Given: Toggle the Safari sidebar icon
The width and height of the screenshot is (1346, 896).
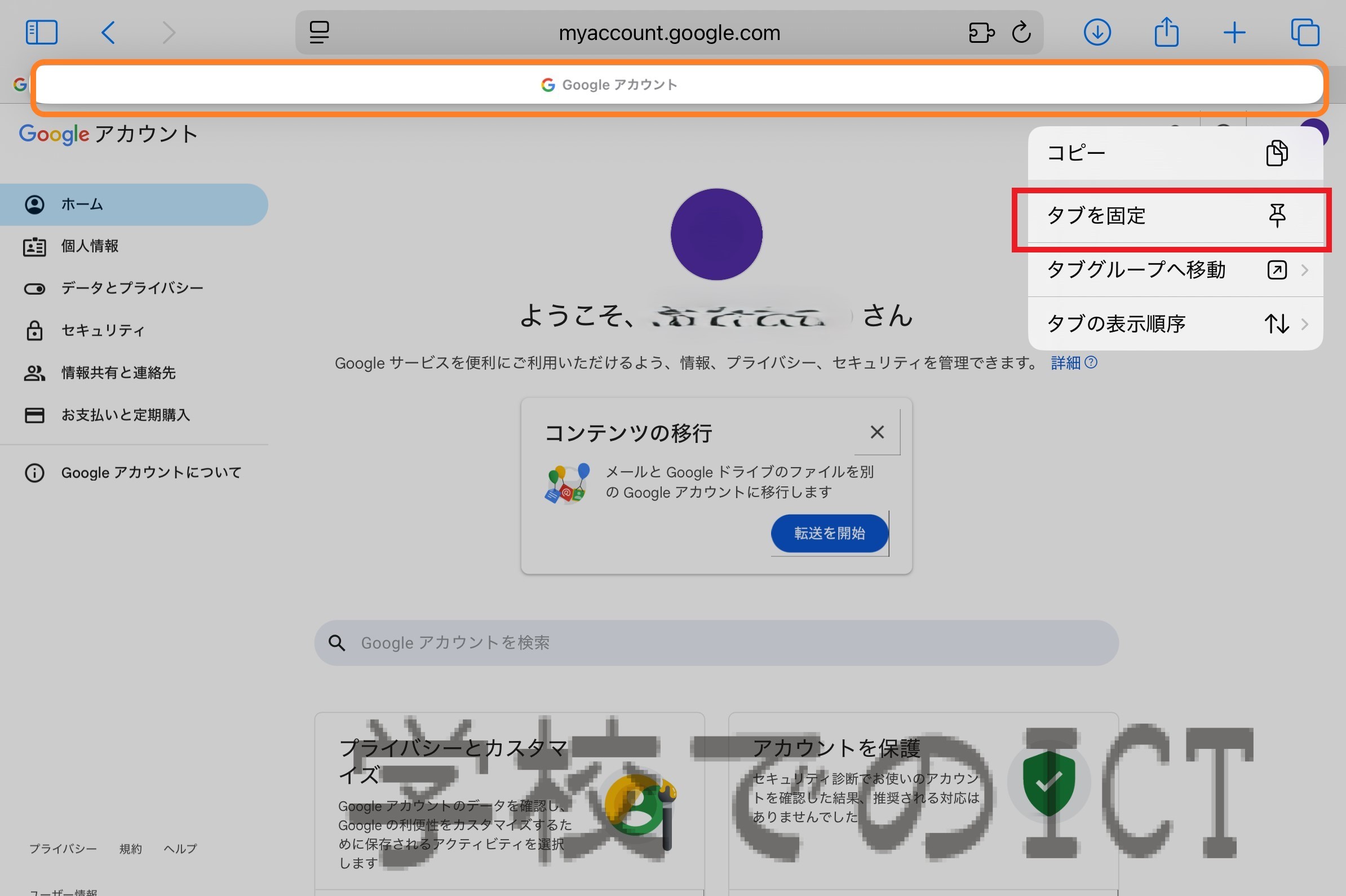Looking at the screenshot, I should [42, 32].
